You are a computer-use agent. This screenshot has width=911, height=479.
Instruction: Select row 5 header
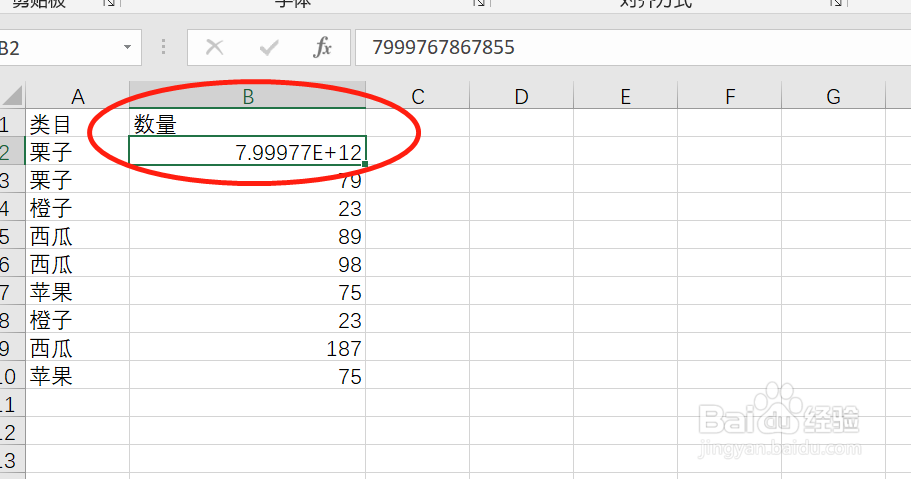pos(12,235)
